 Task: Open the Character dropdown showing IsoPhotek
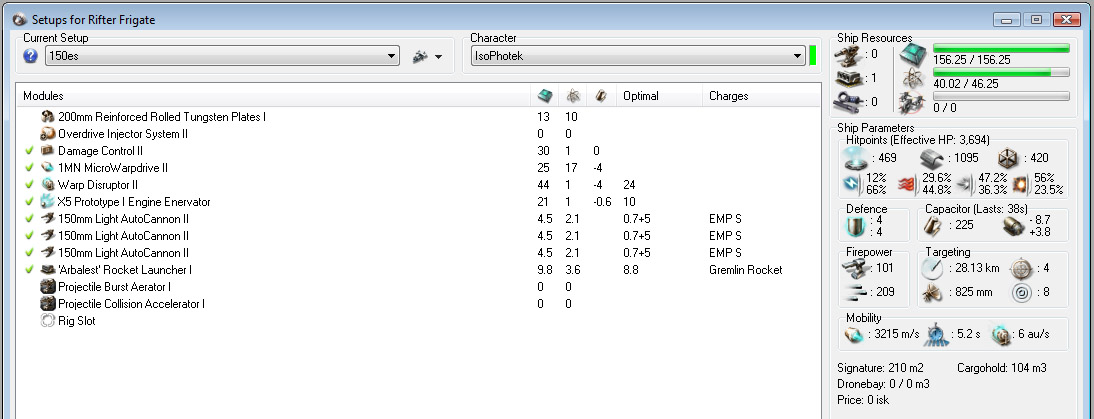coord(638,56)
